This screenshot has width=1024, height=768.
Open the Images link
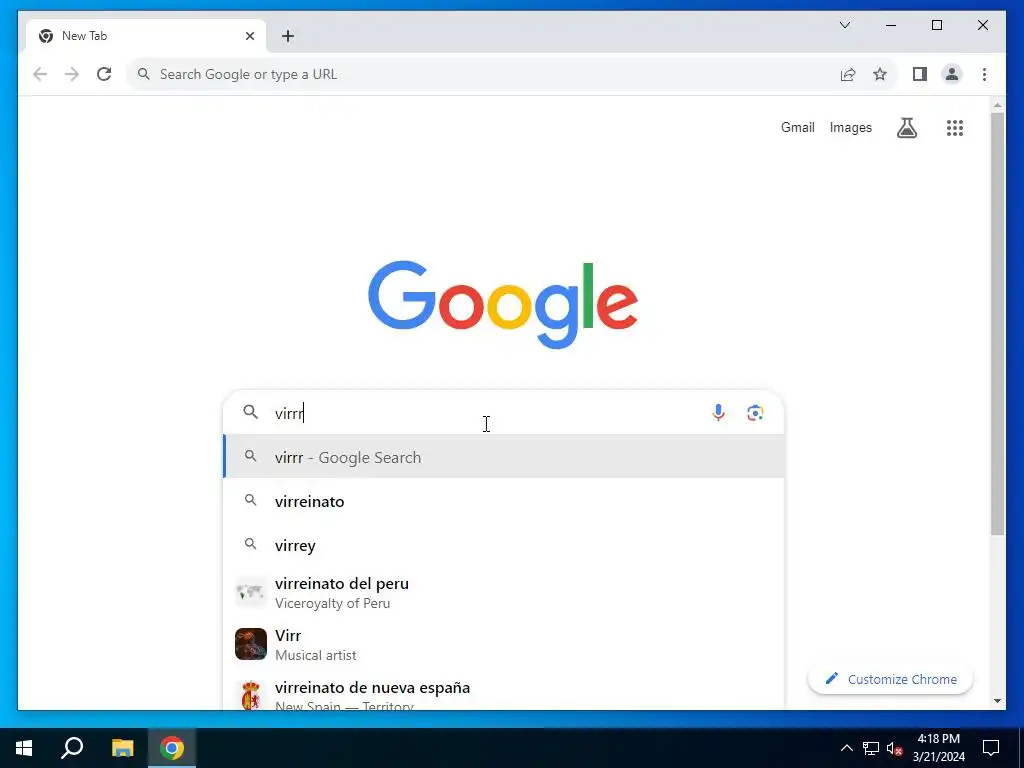point(850,128)
